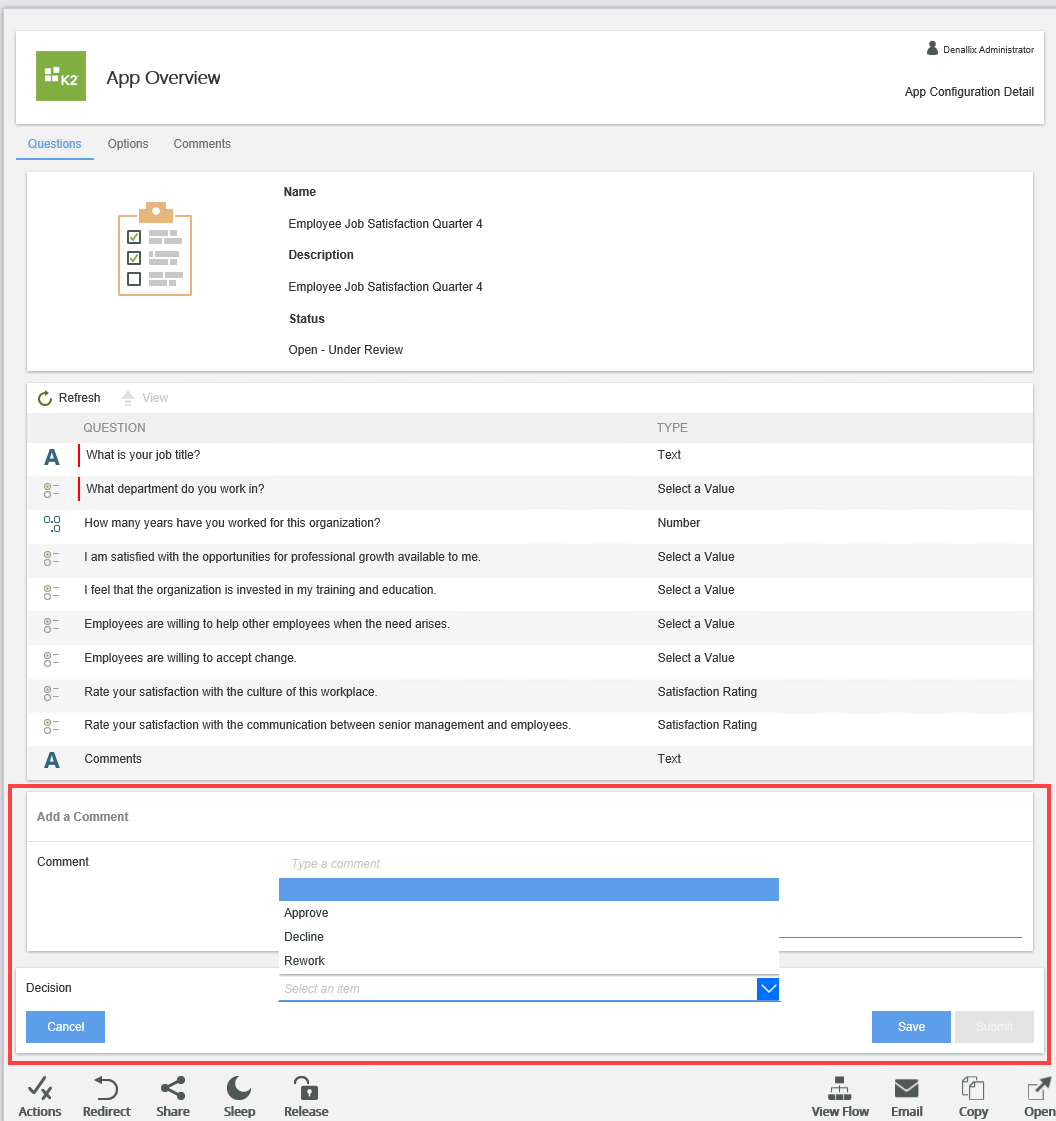Click the Cancel button
The height and width of the screenshot is (1121, 1056).
point(66,1027)
